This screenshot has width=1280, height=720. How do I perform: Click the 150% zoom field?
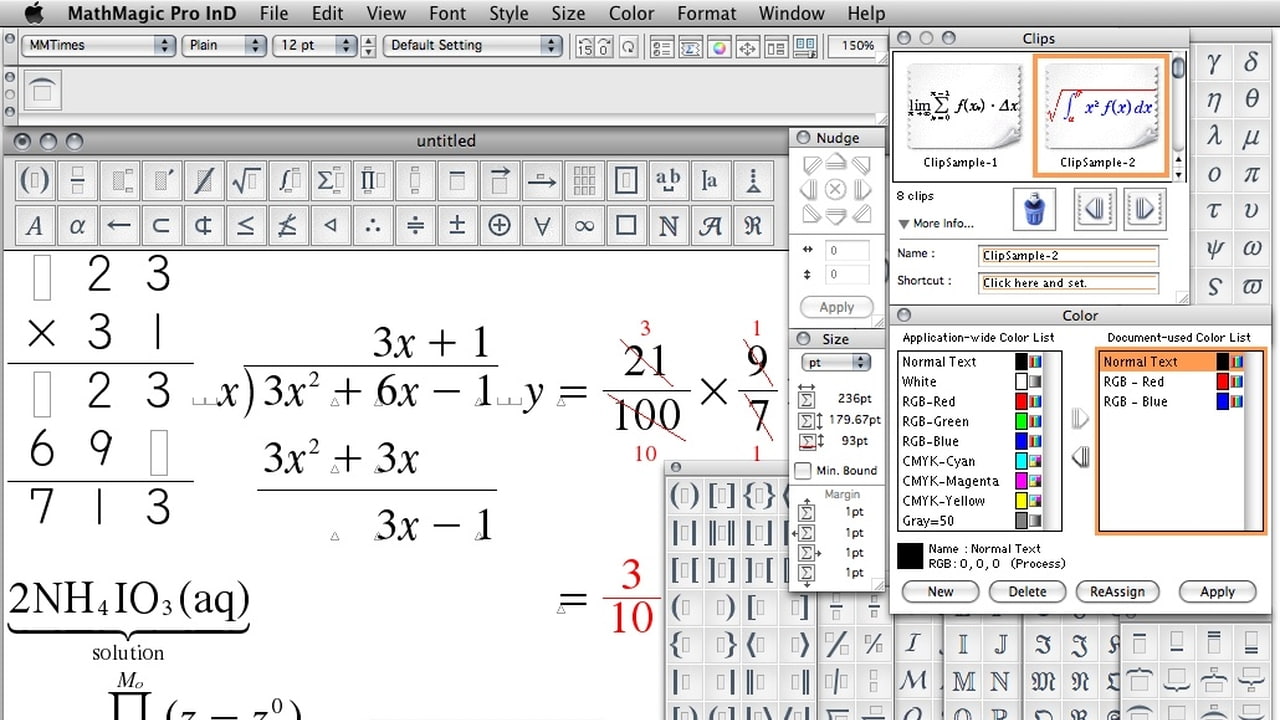click(856, 46)
